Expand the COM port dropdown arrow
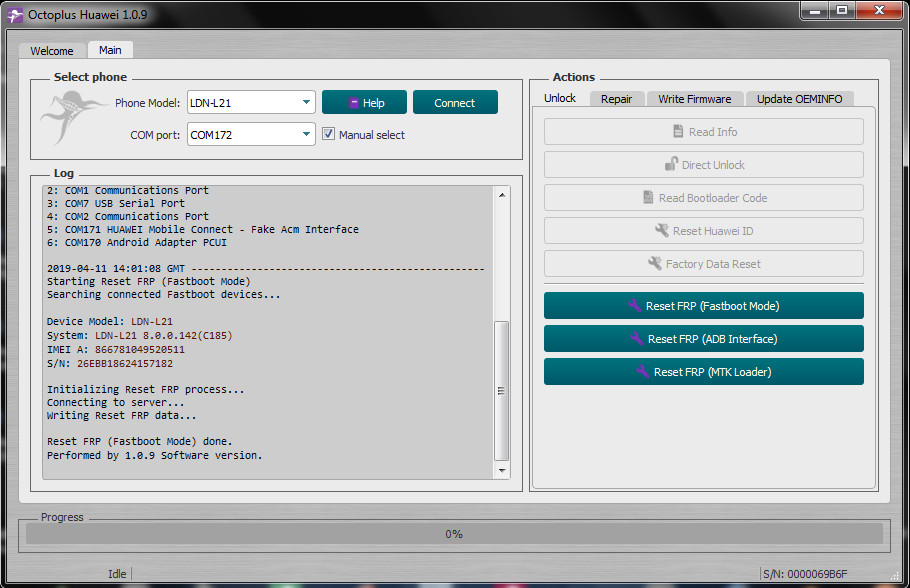The width and height of the screenshot is (910, 588). click(306, 134)
